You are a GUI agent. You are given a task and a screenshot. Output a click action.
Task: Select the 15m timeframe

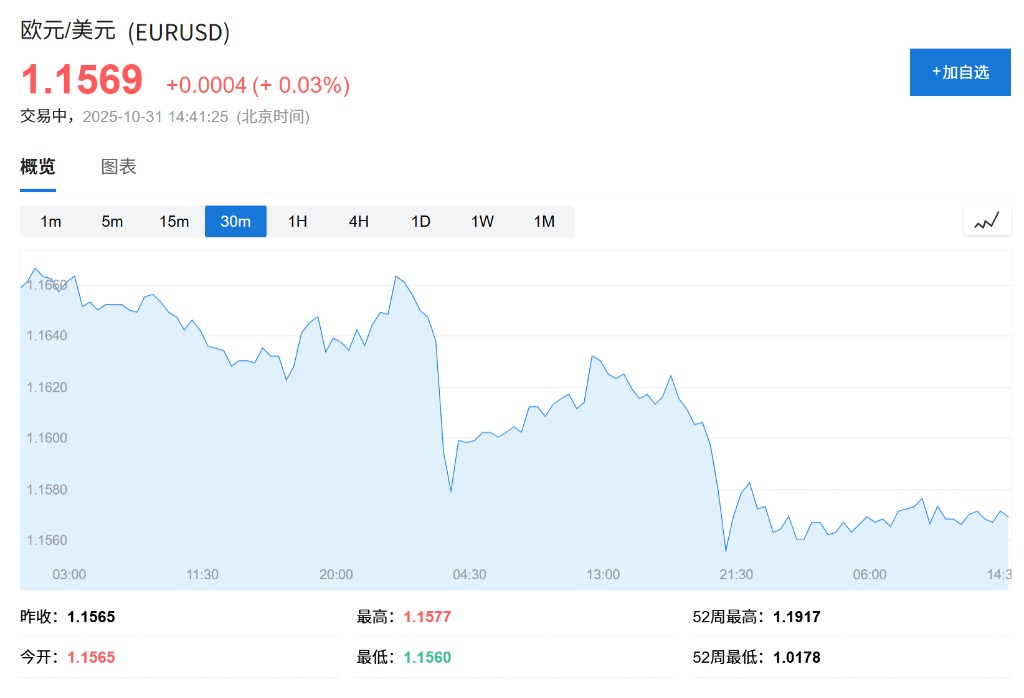click(x=174, y=221)
